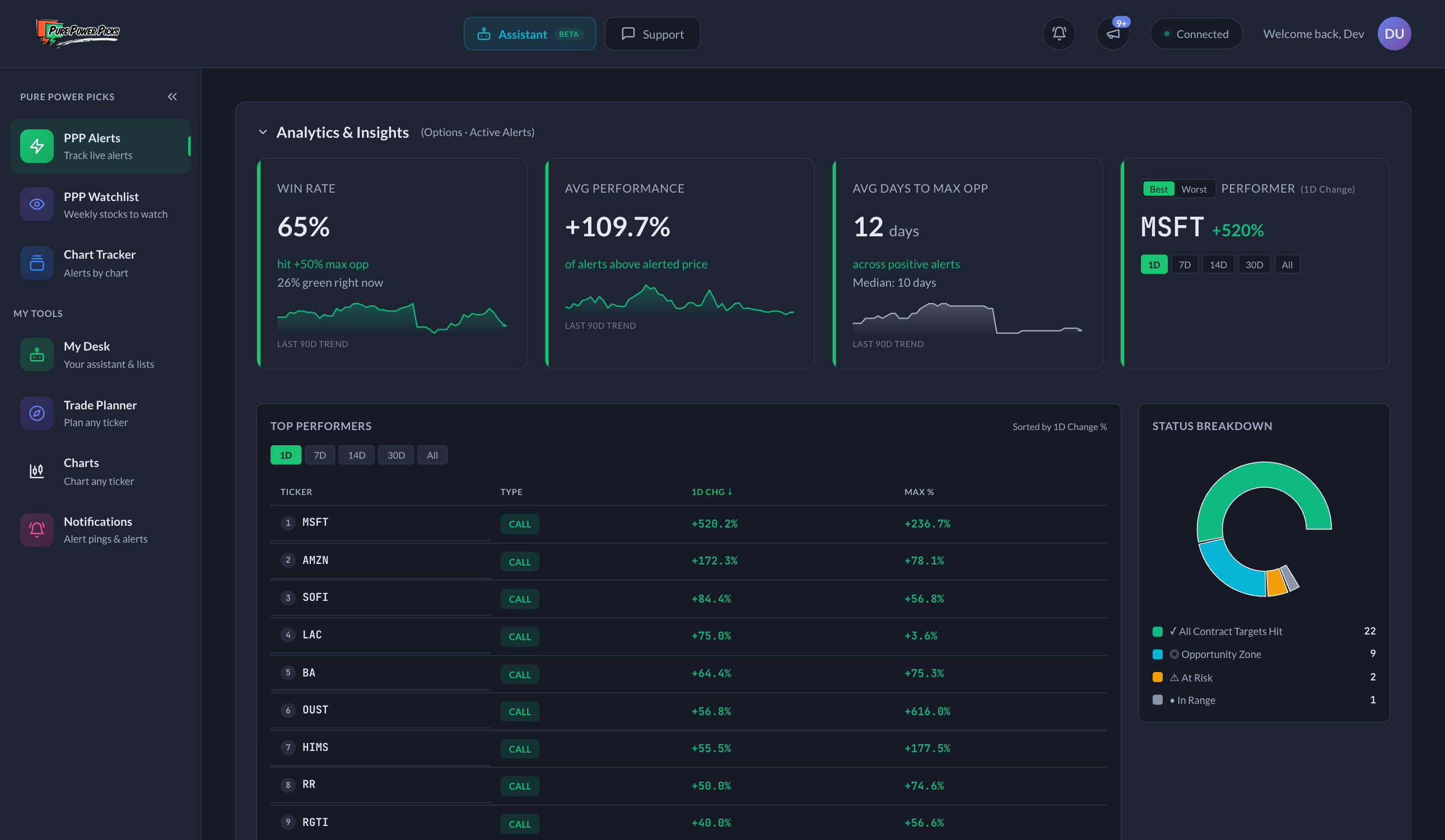Collapse the sidebar with double-chevron icon
Image resolution: width=1445 pixels, height=840 pixels.
172,96
